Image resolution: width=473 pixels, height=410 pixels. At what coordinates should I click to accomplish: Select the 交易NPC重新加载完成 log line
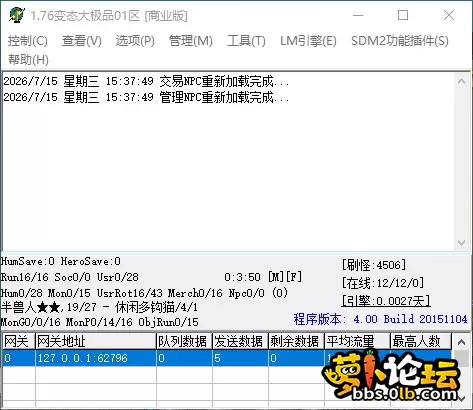coord(146,81)
